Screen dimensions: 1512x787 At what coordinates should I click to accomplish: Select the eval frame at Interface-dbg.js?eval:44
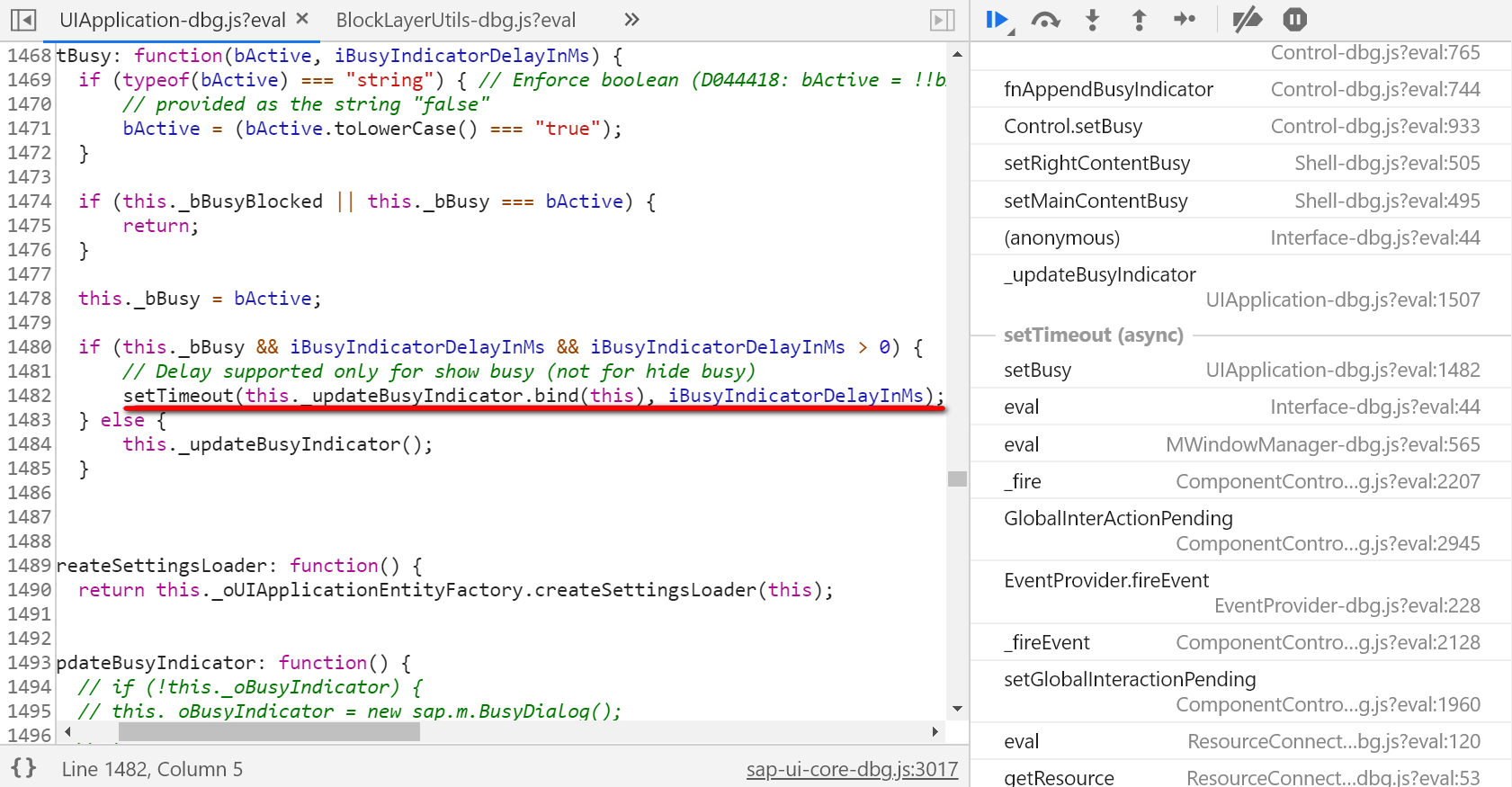point(1241,407)
